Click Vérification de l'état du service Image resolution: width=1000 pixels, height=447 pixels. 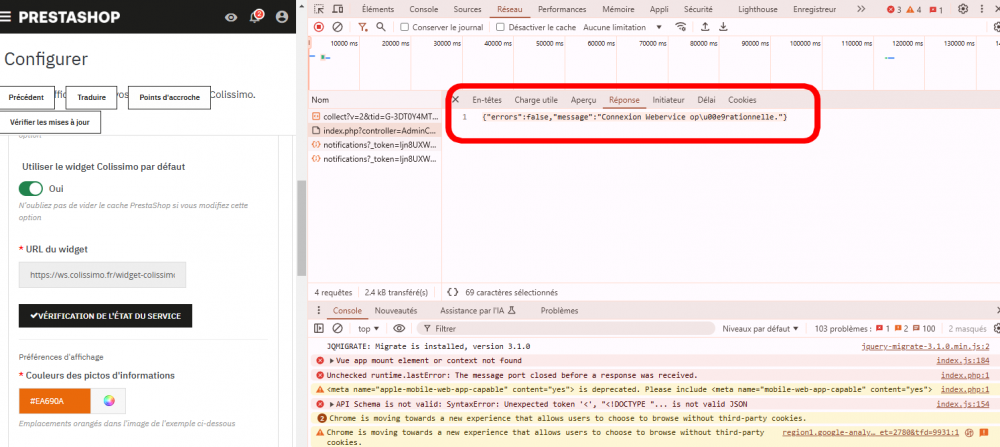click(105, 316)
